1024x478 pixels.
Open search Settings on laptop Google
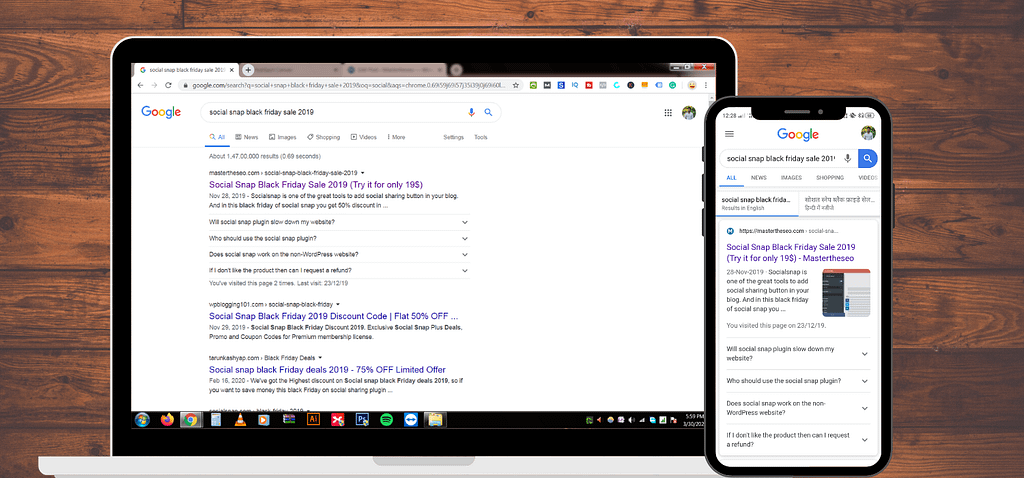pos(453,137)
